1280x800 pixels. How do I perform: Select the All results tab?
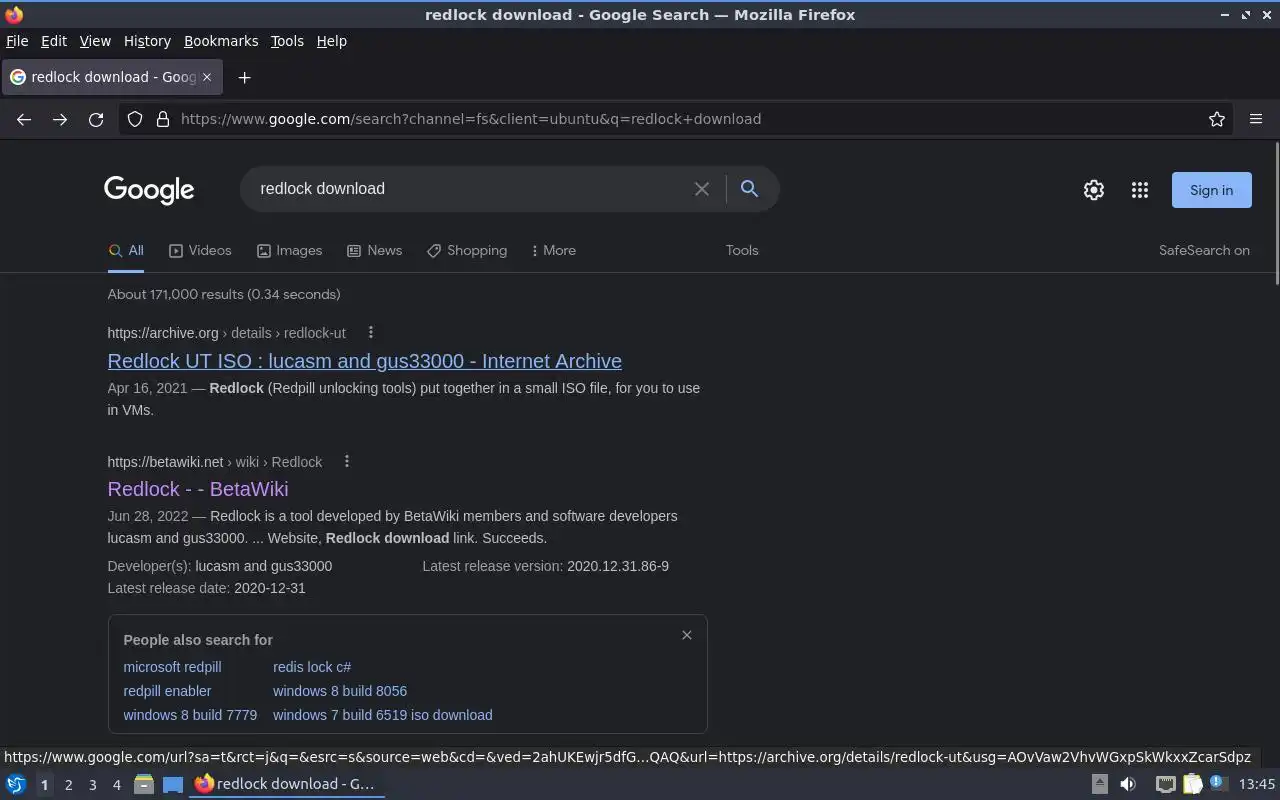pos(126,250)
